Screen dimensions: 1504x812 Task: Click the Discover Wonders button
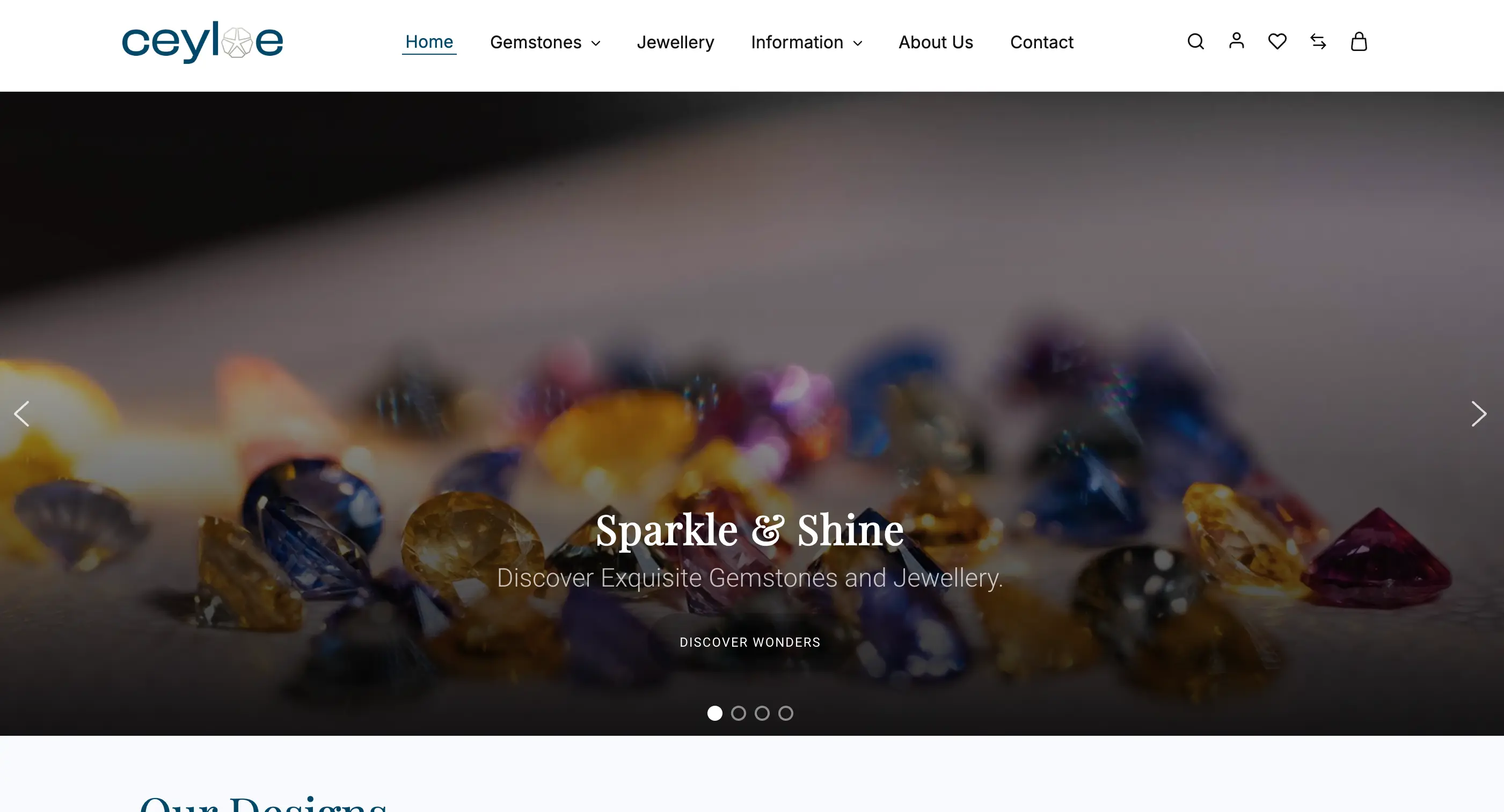[750, 642]
